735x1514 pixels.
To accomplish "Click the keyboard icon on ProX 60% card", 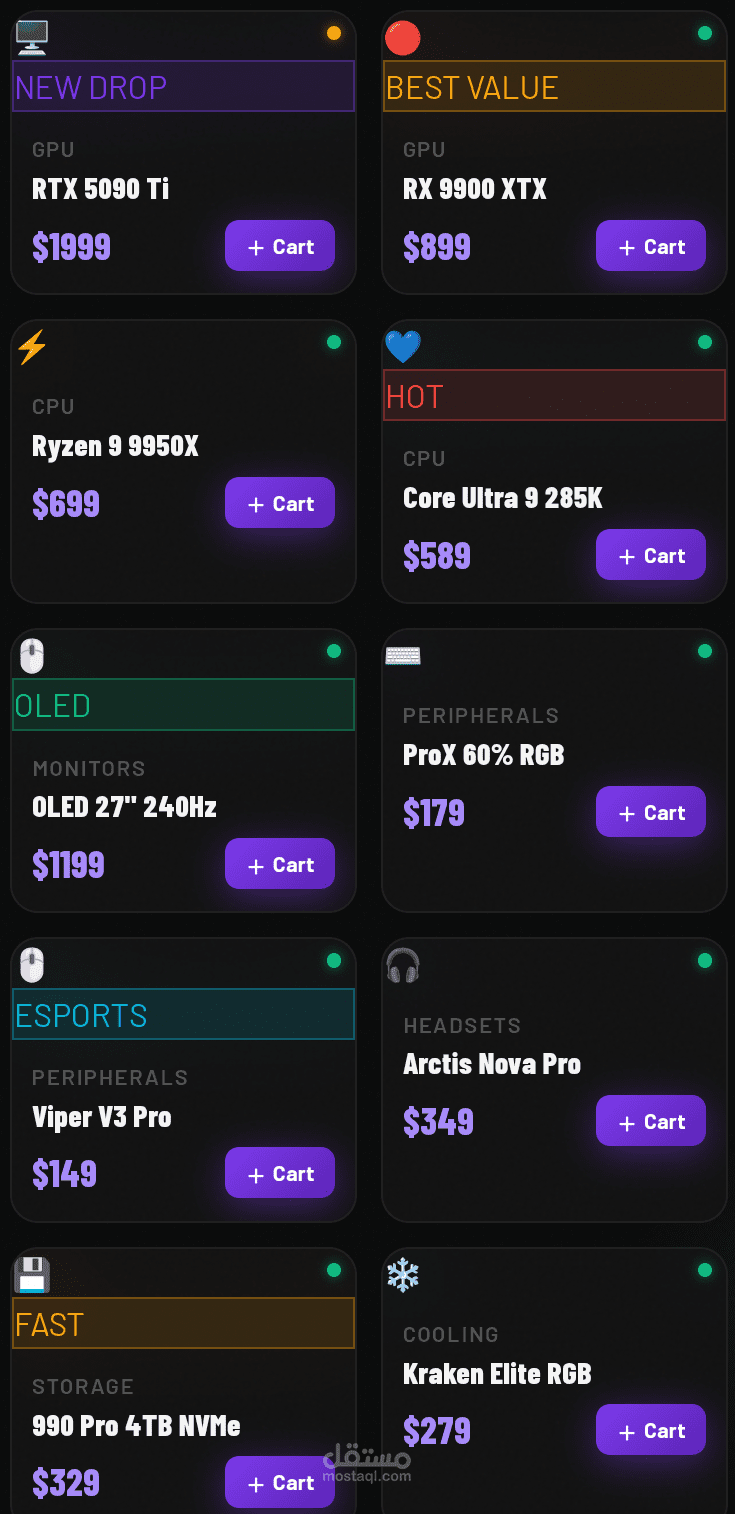I will [402, 656].
